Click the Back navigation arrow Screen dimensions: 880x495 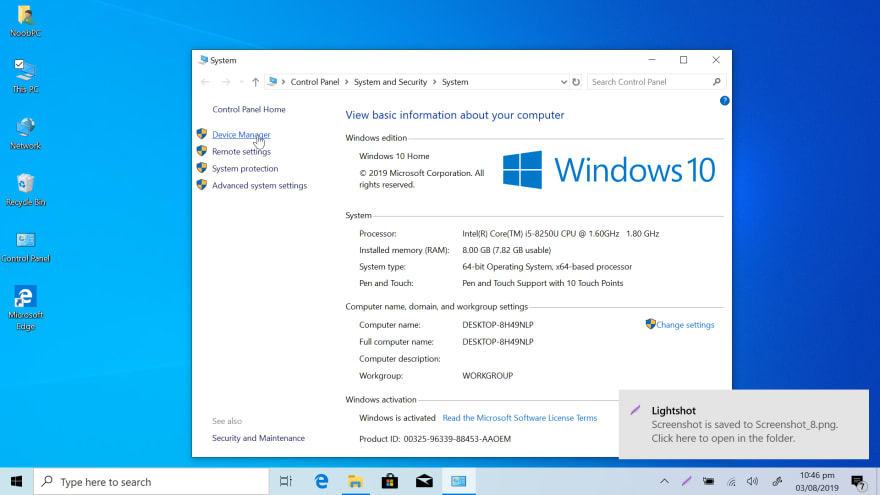point(205,82)
